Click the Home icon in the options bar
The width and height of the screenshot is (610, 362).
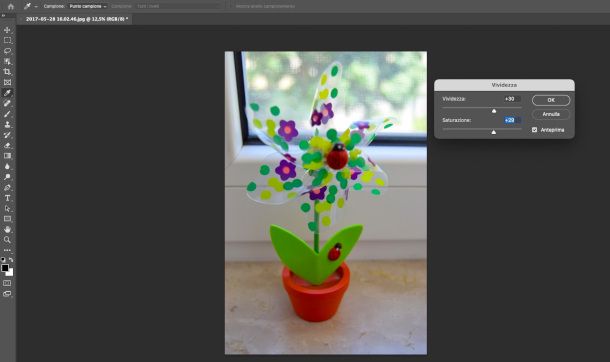coord(11,6)
